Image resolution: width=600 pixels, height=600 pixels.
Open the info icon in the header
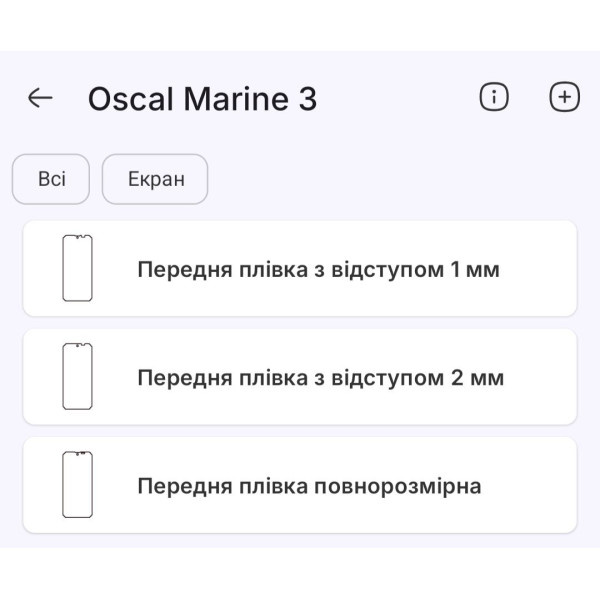(x=494, y=97)
